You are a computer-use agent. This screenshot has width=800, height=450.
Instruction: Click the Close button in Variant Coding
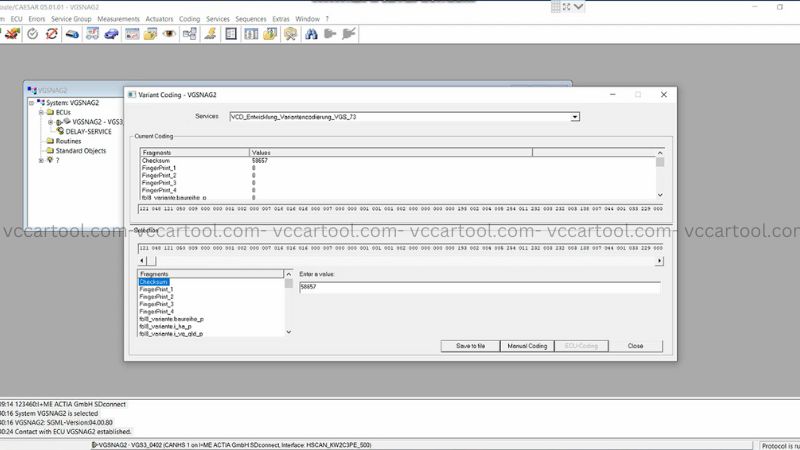[635, 346]
